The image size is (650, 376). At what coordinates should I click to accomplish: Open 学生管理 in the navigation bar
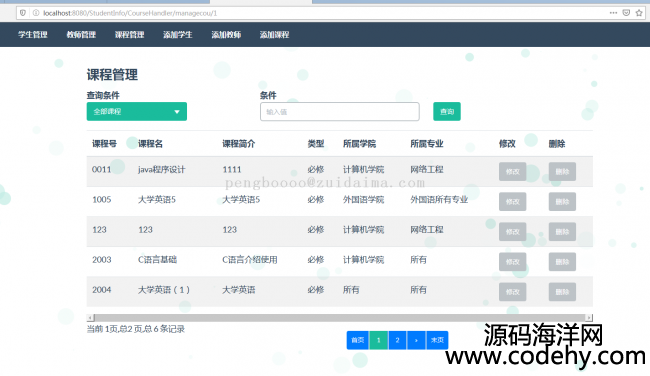pyautogui.click(x=33, y=35)
